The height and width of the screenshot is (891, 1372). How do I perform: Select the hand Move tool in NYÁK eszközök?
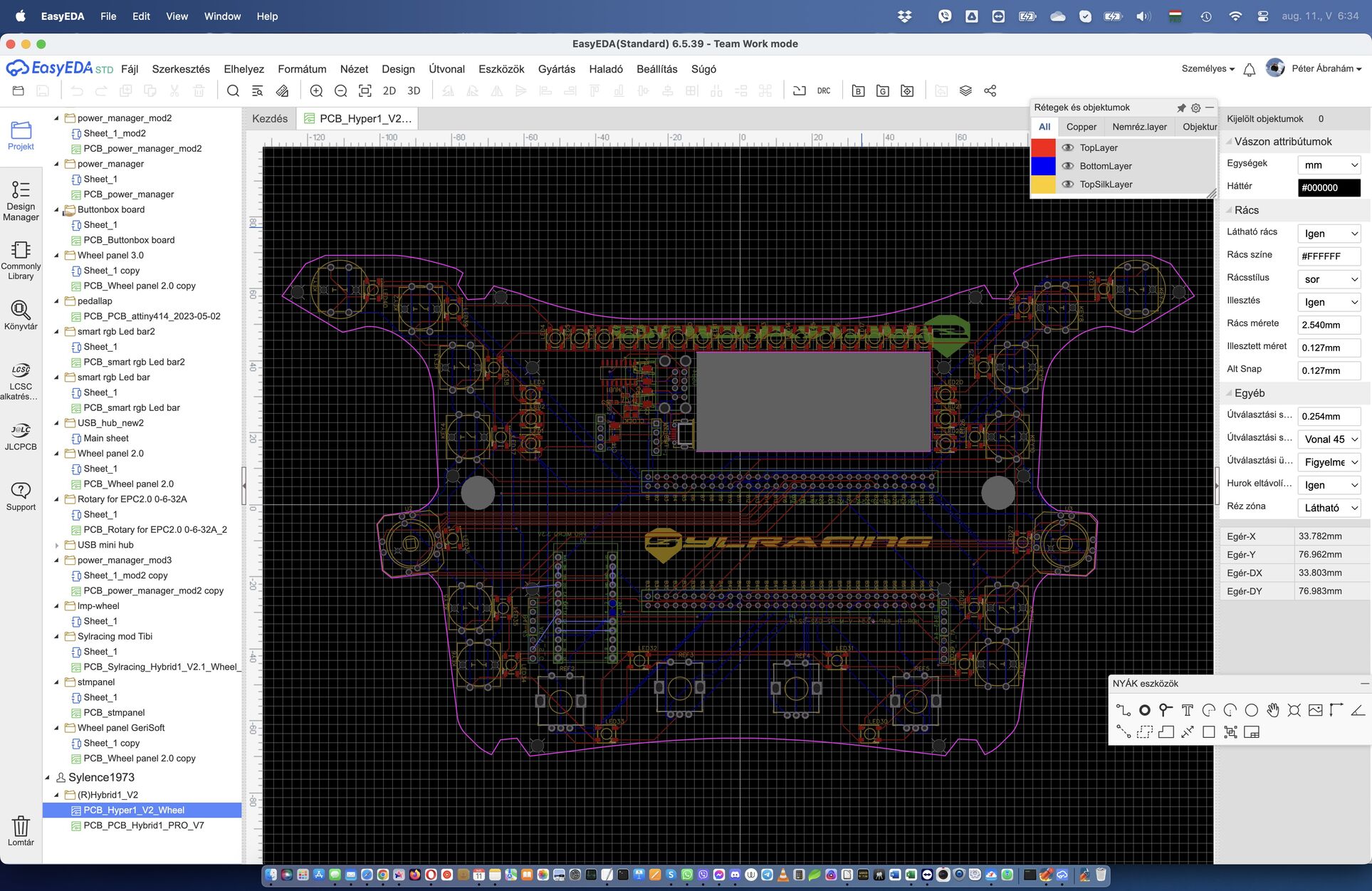pos(1272,710)
